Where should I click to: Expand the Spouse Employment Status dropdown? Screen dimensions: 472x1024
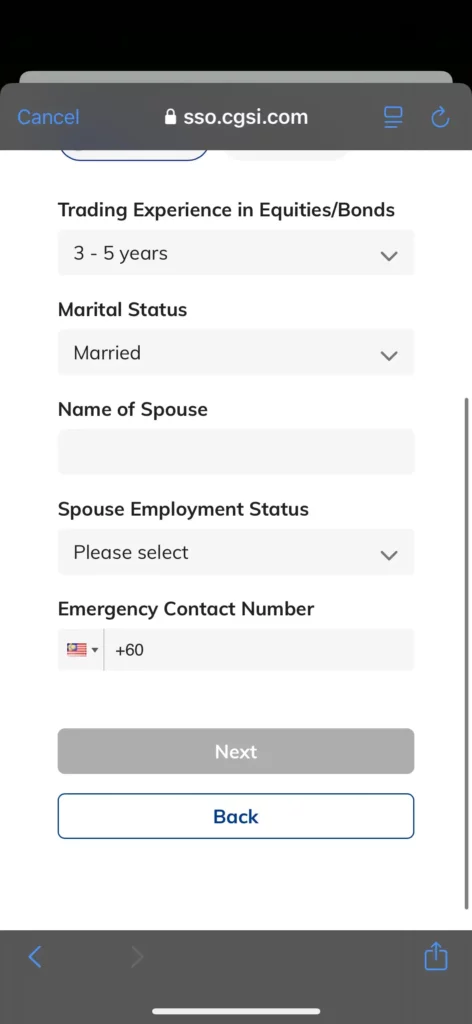coord(236,552)
